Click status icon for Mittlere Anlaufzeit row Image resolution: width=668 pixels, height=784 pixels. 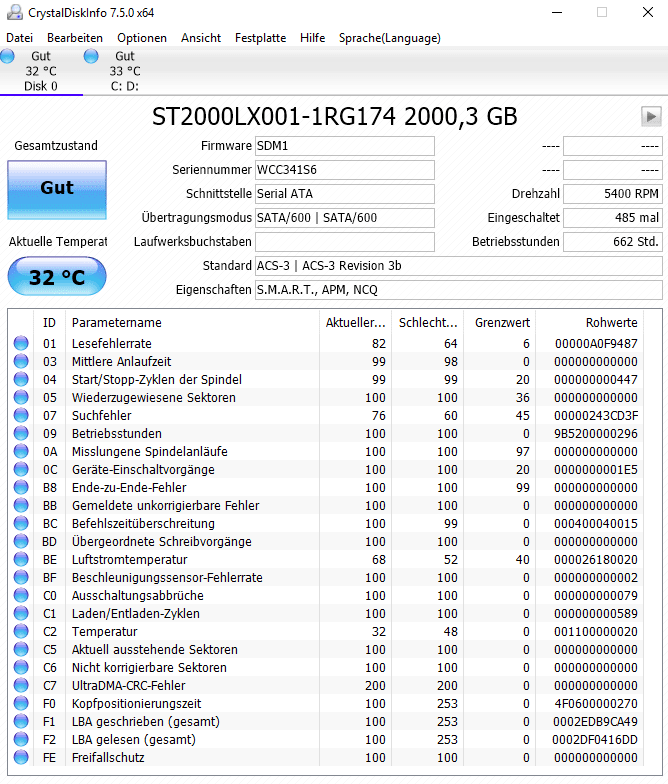[x=21, y=362]
